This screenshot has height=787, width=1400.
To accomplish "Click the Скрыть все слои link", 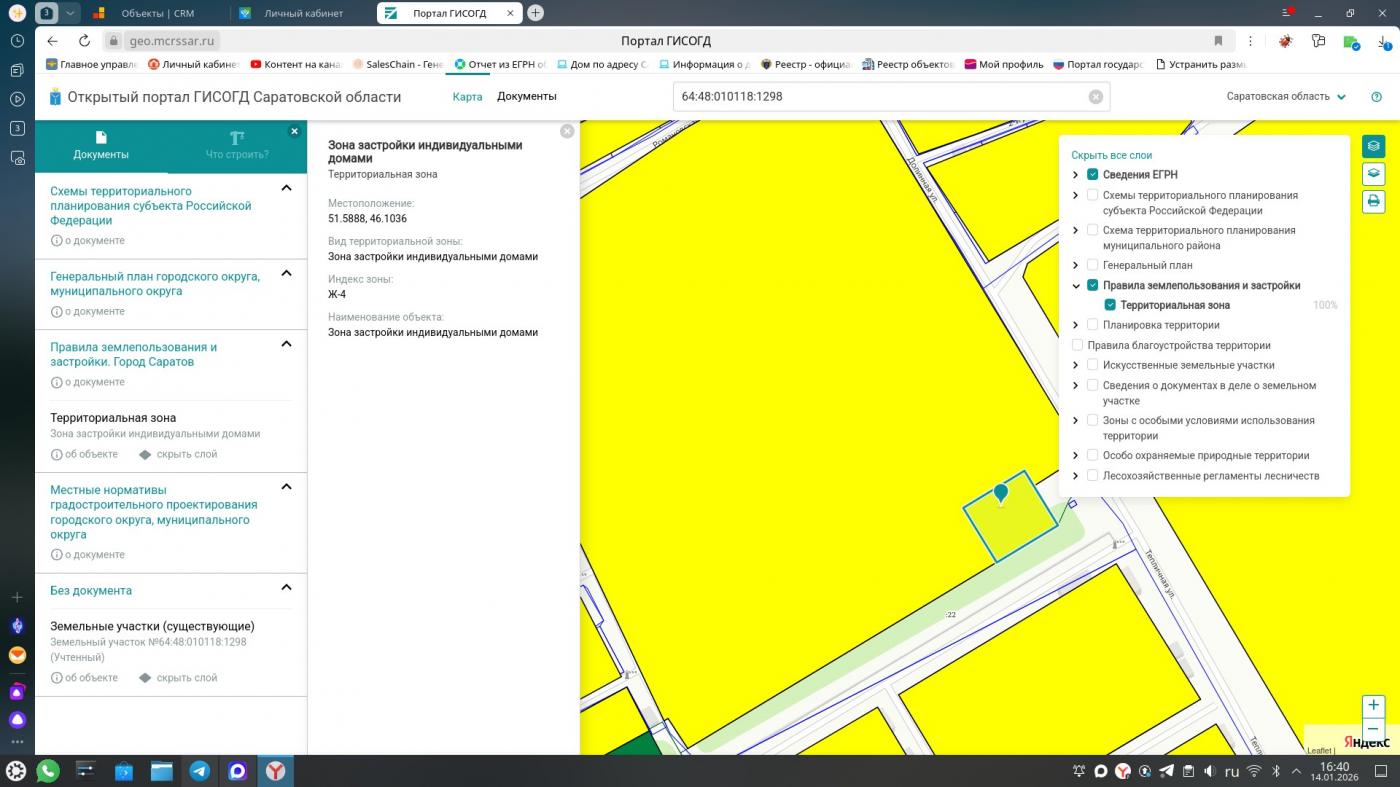I will point(1111,155).
